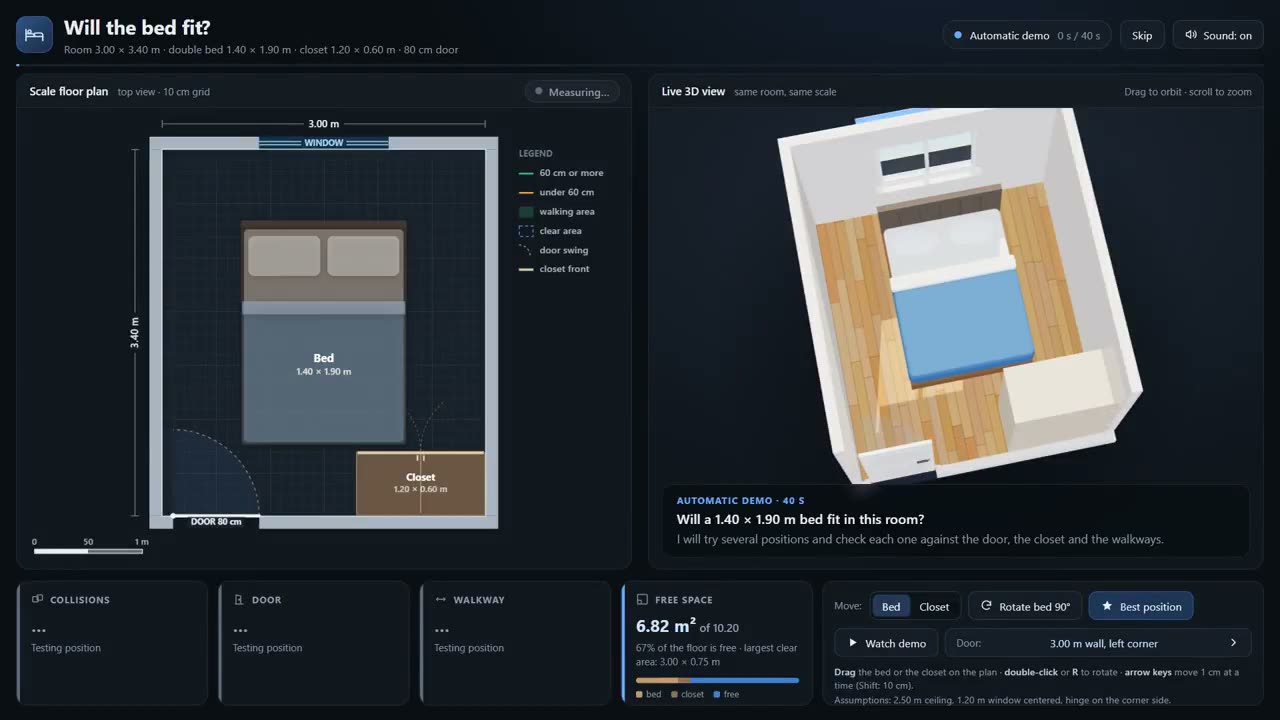Screen dimensions: 1280x720
Task: Click the free space usage bar
Action: (x=717, y=680)
